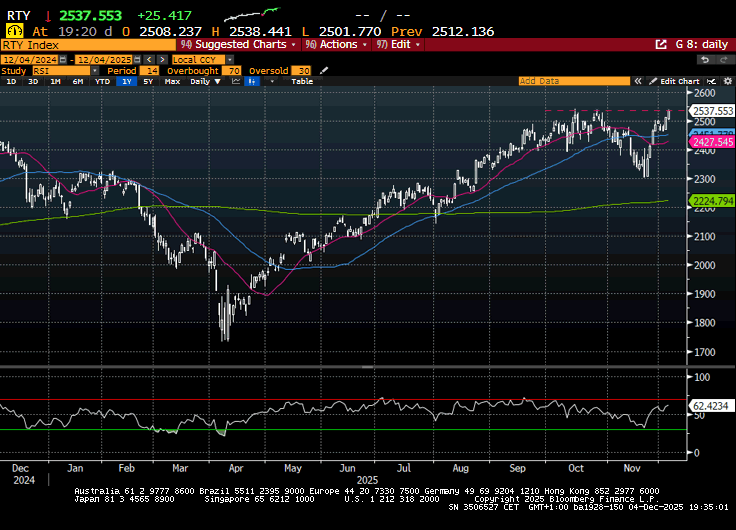The height and width of the screenshot is (530, 736).
Task: Toggle the candlestick bar chart type
Action: pyautogui.click(x=251, y=81)
